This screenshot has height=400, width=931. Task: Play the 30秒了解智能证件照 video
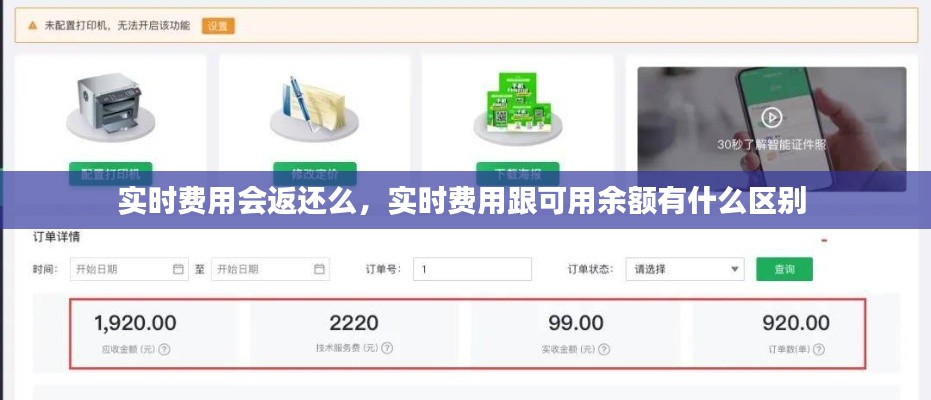click(x=772, y=118)
